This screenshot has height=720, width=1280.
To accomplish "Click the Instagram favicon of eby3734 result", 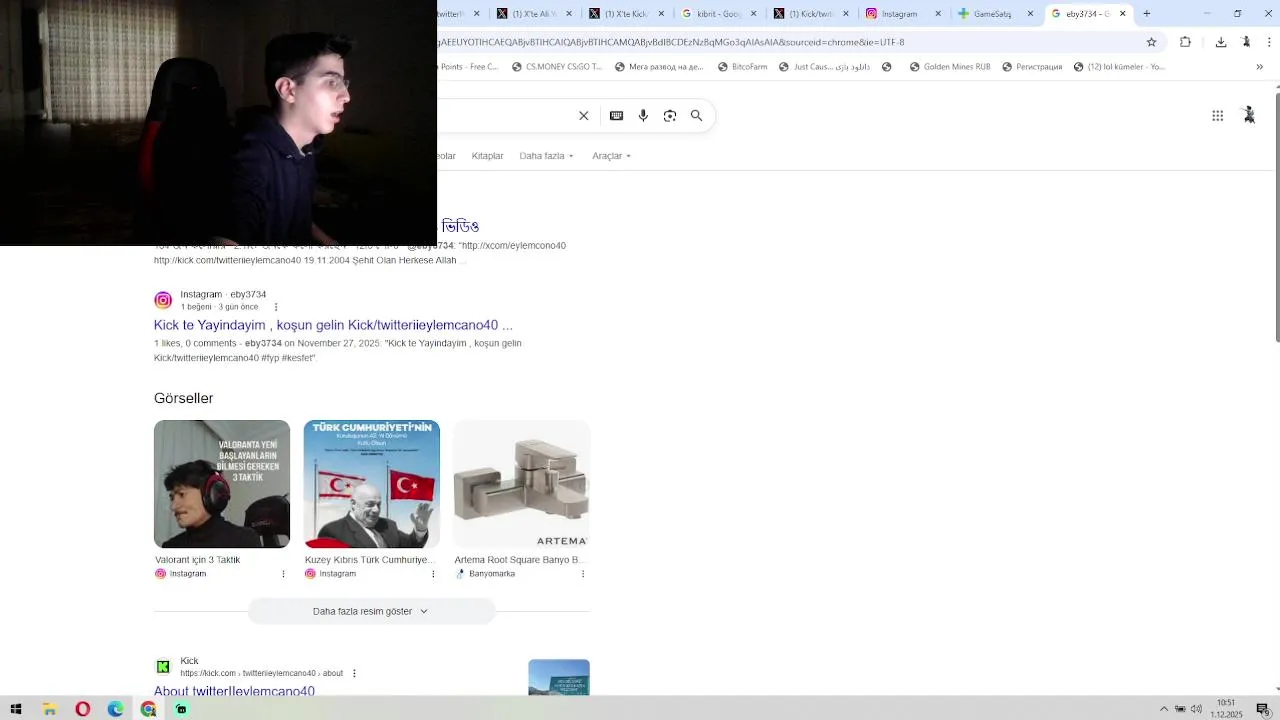I will 163,300.
